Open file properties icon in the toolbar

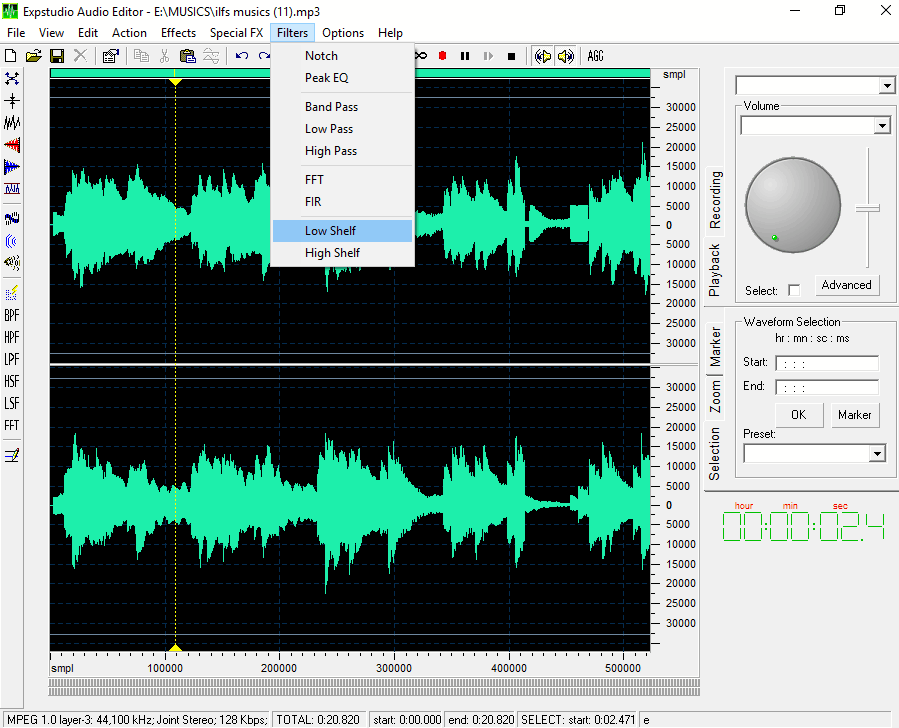point(110,56)
